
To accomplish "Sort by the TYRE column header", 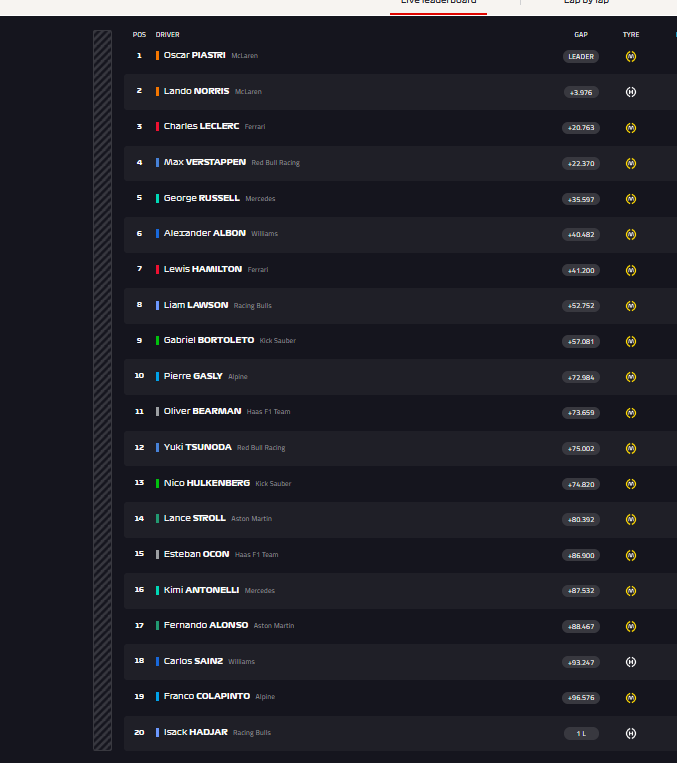I will [631, 35].
